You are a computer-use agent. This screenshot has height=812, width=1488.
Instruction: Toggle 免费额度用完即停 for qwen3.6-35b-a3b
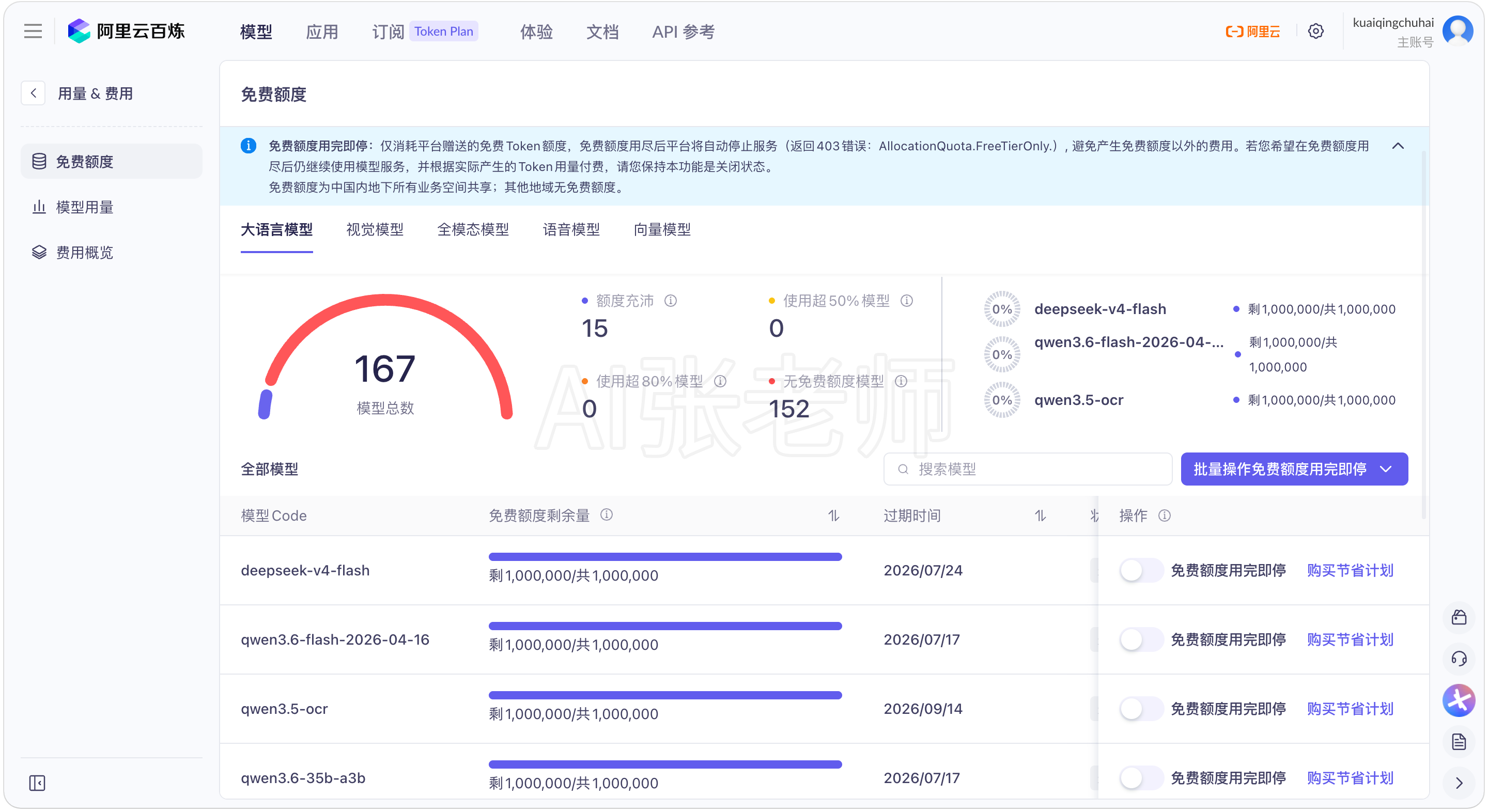(1140, 777)
